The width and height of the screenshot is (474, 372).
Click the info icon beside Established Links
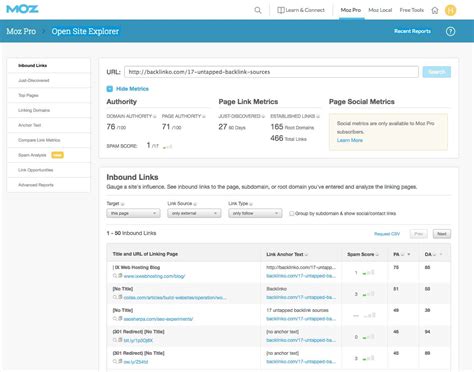[x=318, y=116]
